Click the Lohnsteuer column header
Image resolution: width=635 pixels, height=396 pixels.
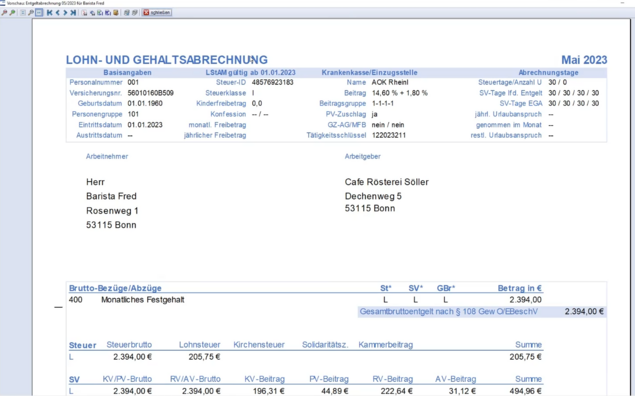tap(200, 345)
